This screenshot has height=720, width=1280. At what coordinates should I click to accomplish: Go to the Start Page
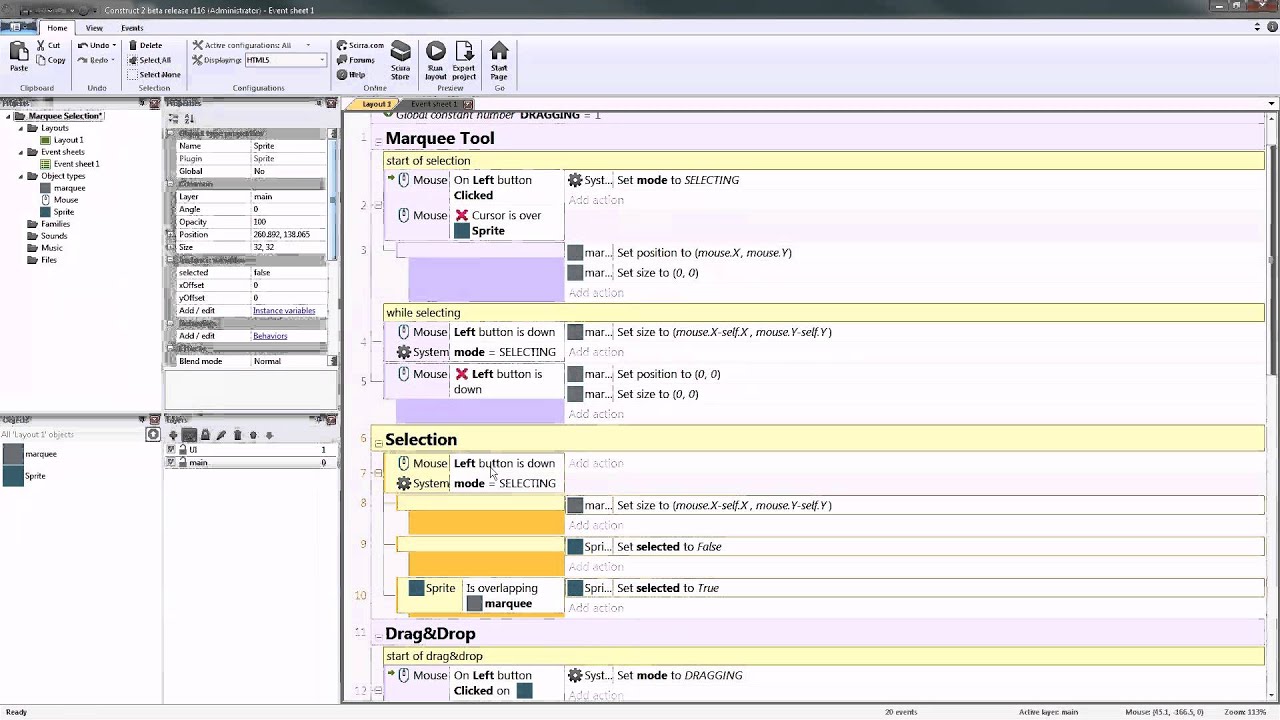pyautogui.click(x=499, y=61)
